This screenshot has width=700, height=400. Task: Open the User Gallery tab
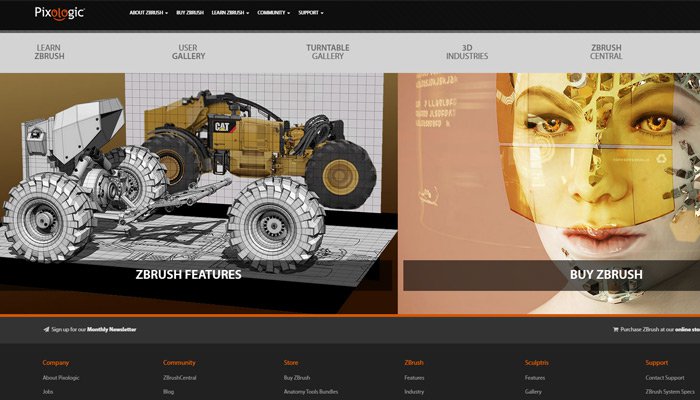pos(188,52)
